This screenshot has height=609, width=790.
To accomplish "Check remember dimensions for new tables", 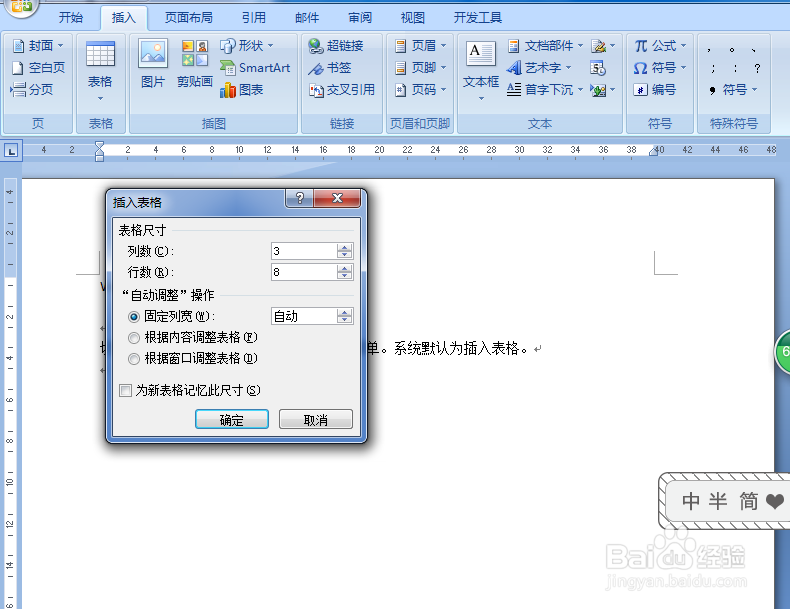I will [190, 390].
